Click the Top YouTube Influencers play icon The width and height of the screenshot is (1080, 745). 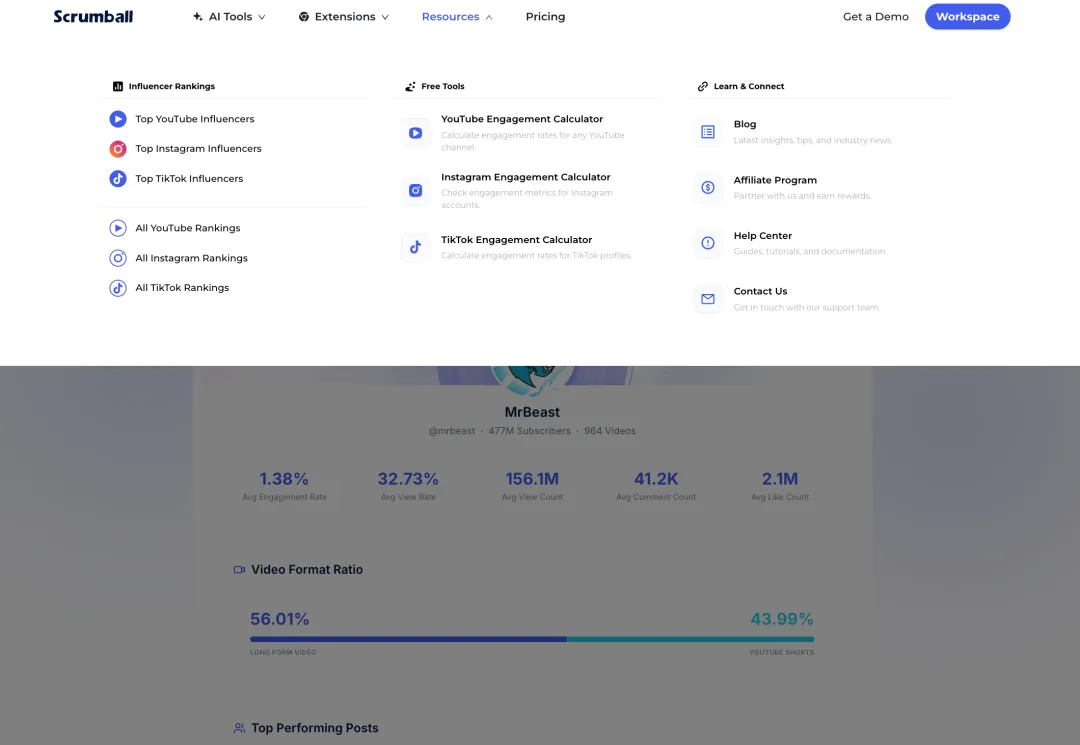117,118
